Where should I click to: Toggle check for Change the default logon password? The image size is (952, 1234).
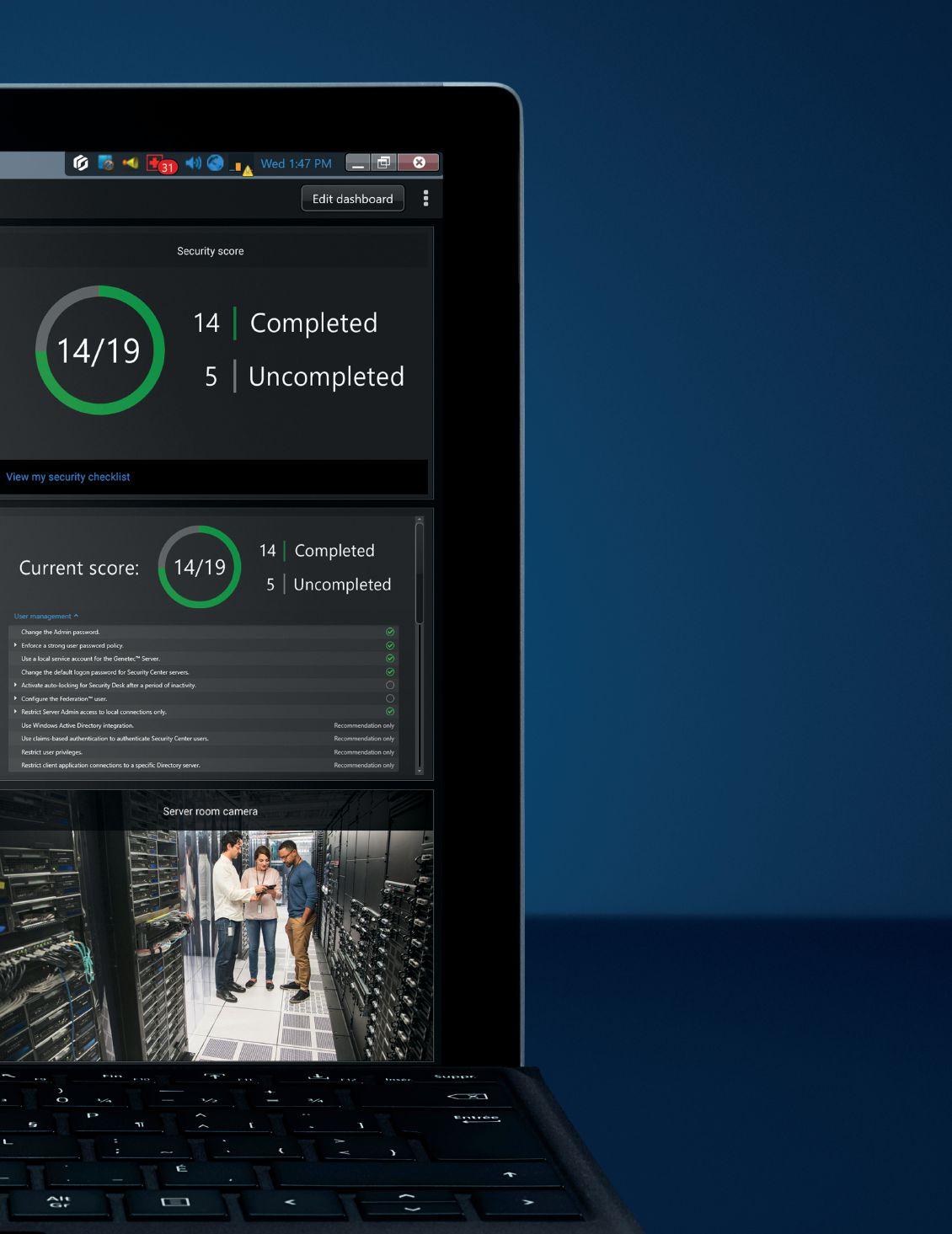(390, 672)
